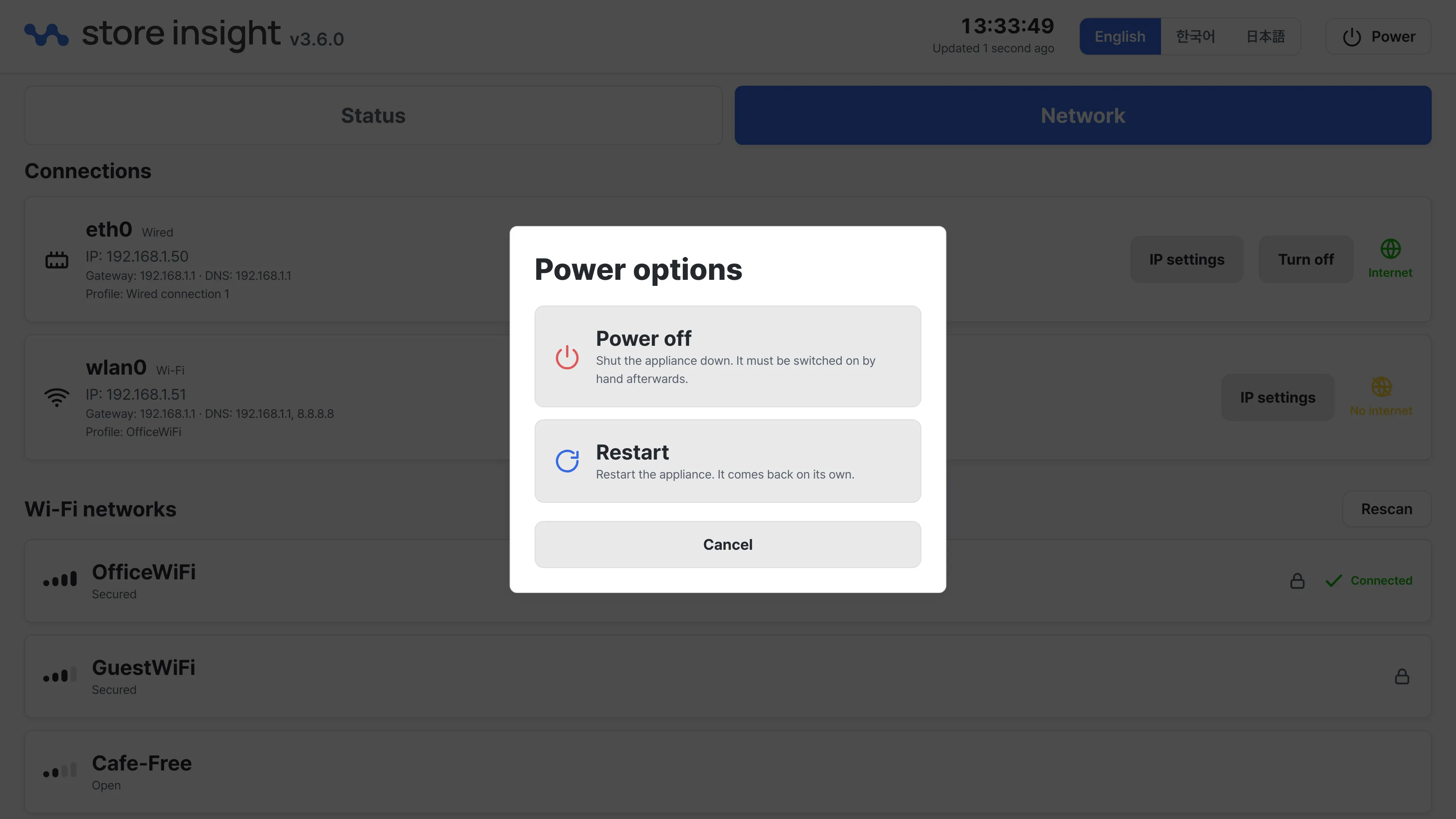1456x819 pixels.
Task: Switch language to 한국어
Action: point(1196,37)
